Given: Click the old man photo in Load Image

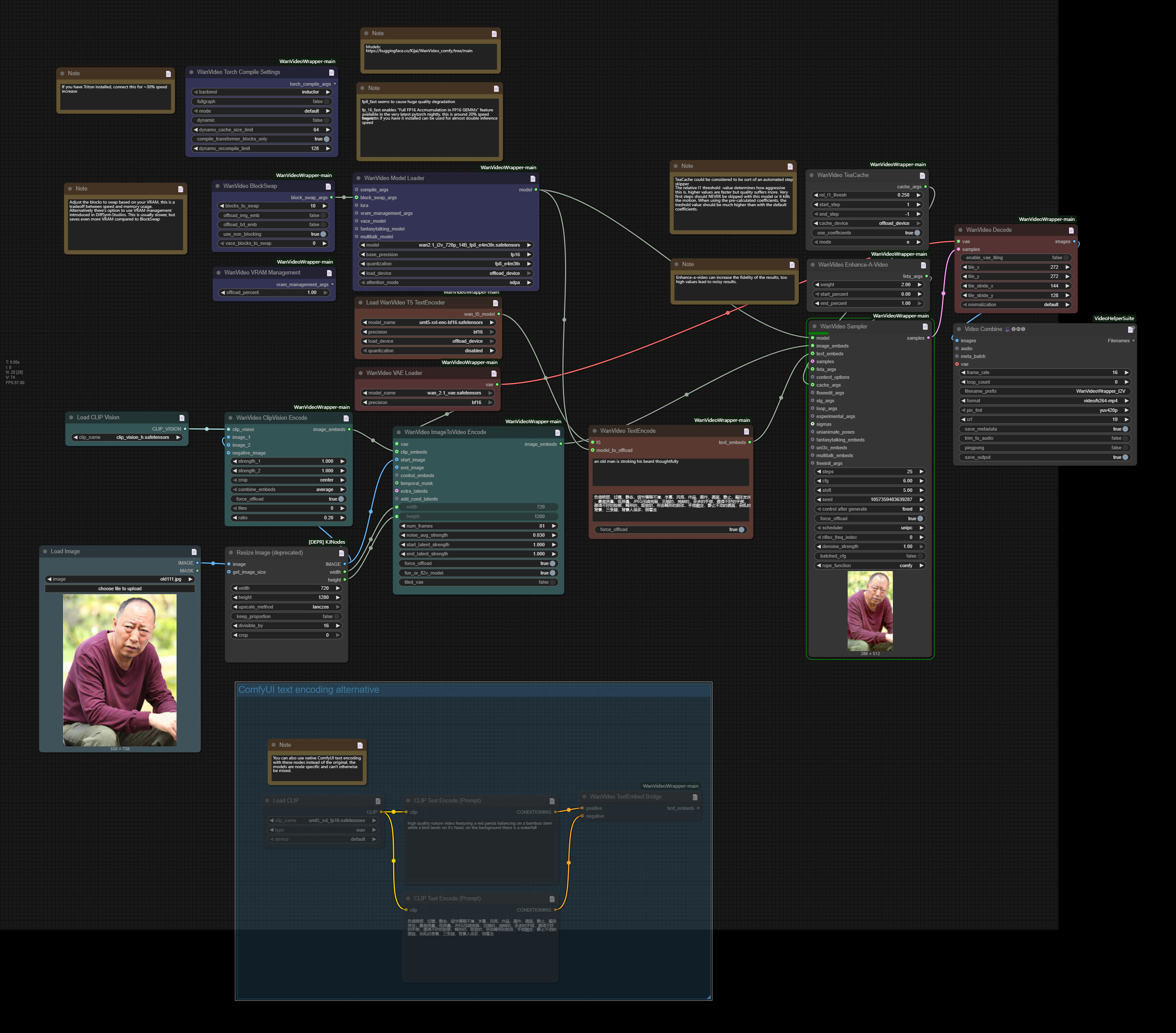Looking at the screenshot, I should point(120,670).
